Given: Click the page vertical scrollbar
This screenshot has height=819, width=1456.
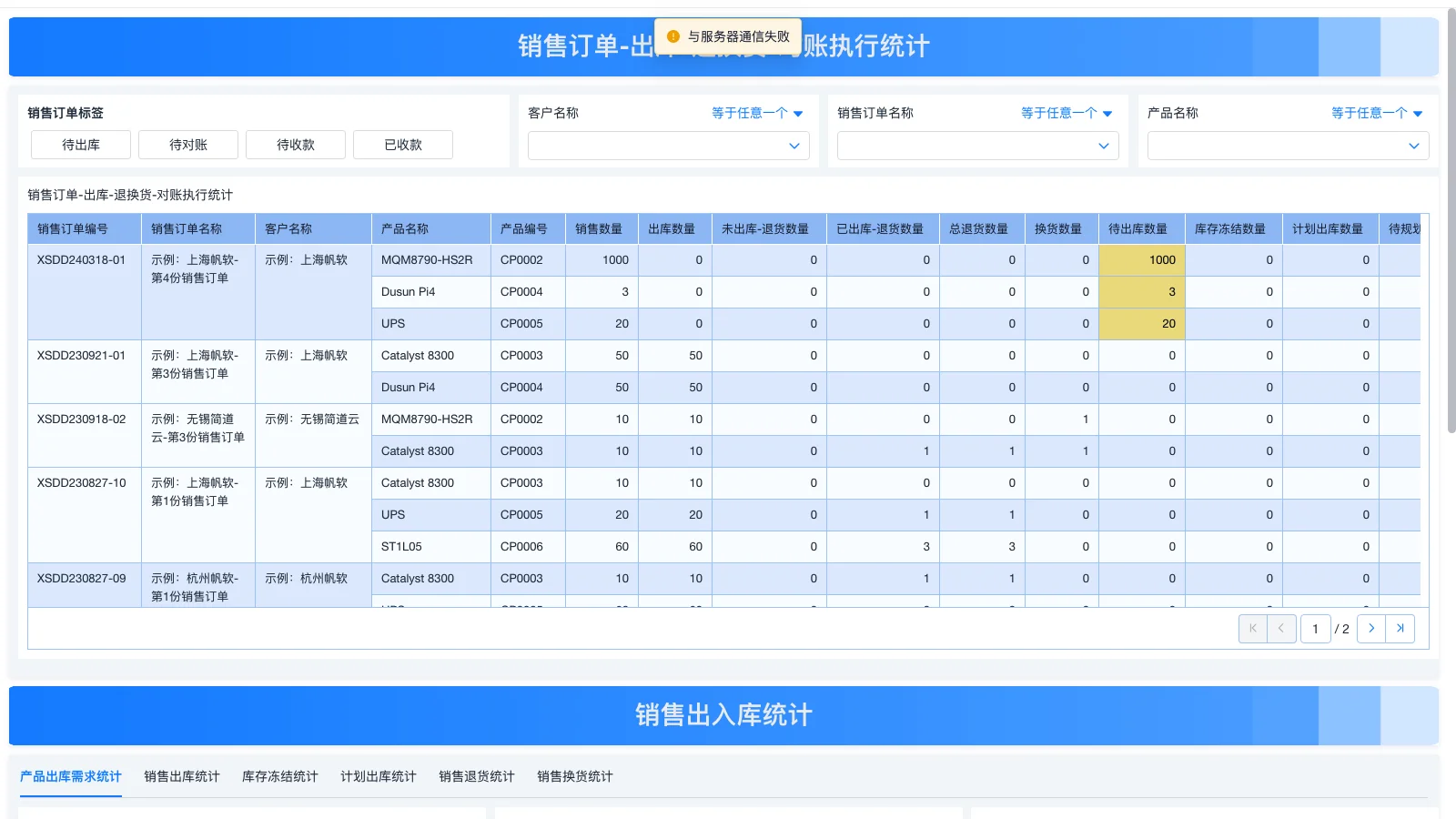Looking at the screenshot, I should point(1451,221).
